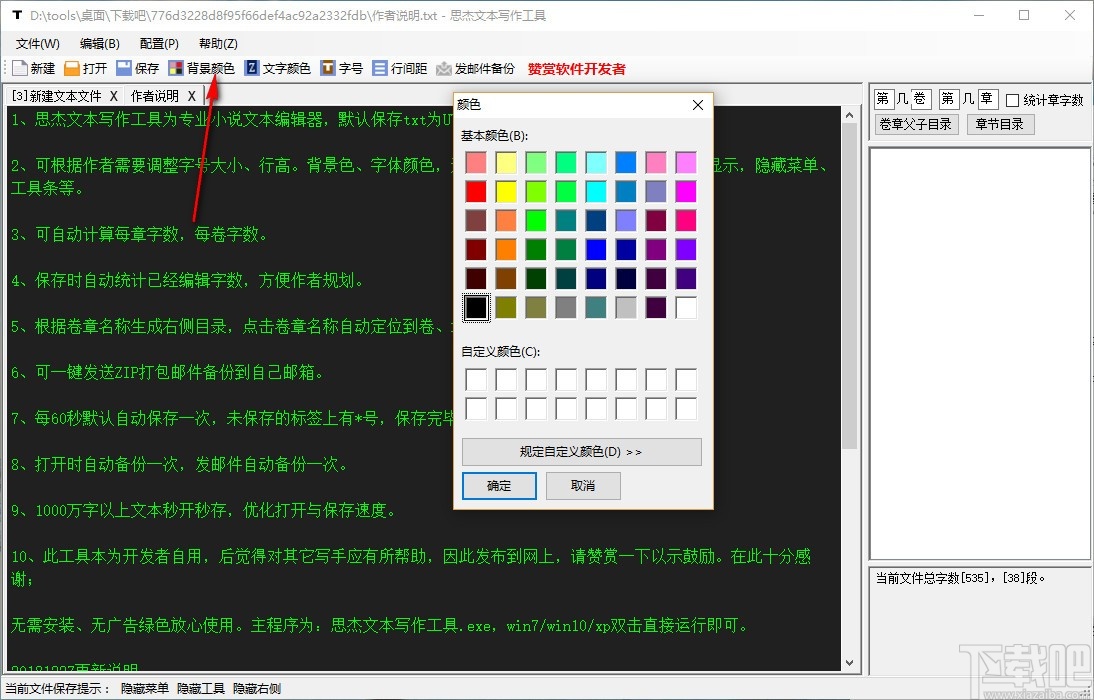Select the cyan swatch in second row

(596, 191)
